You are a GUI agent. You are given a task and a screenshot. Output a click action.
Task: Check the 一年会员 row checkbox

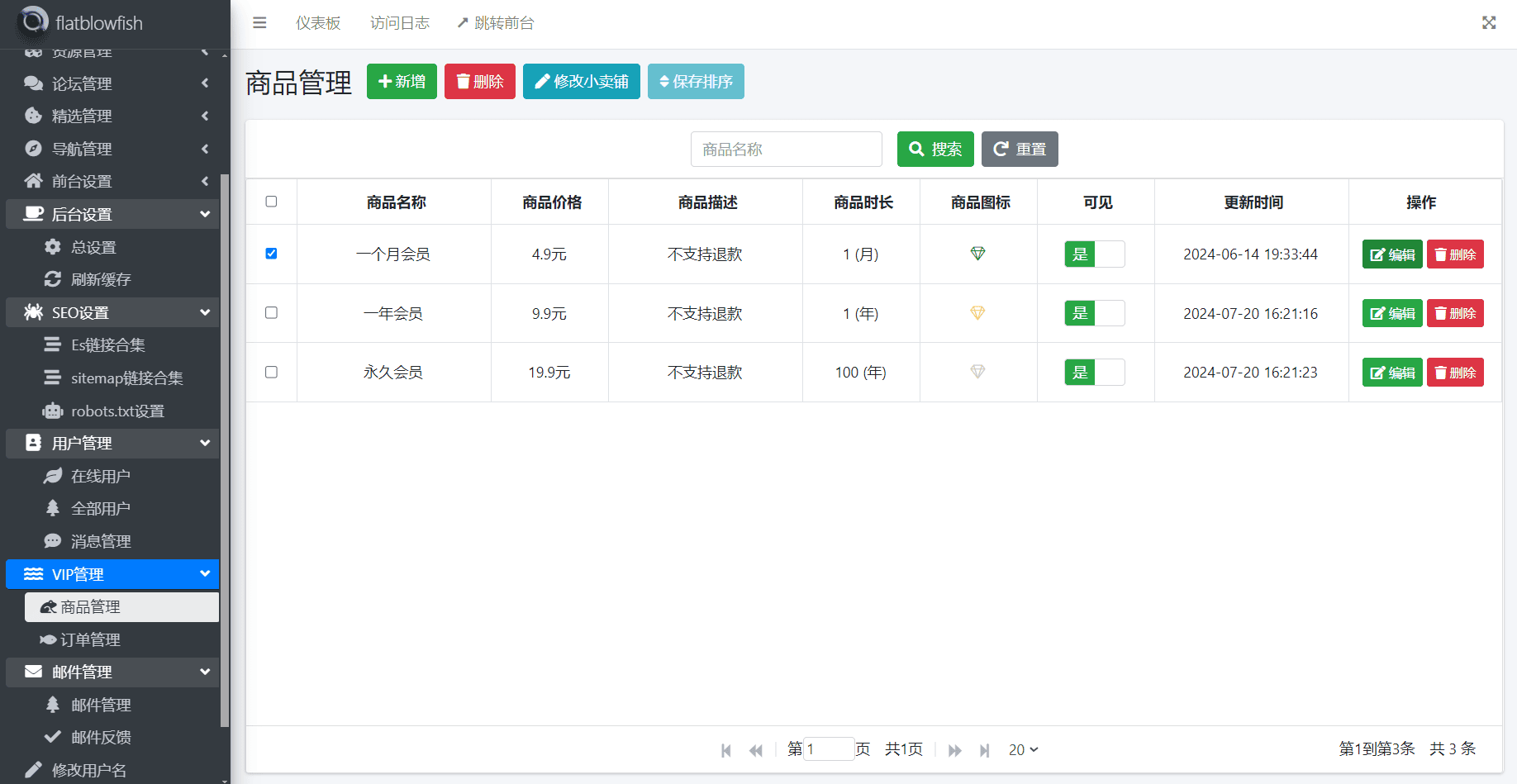point(271,312)
